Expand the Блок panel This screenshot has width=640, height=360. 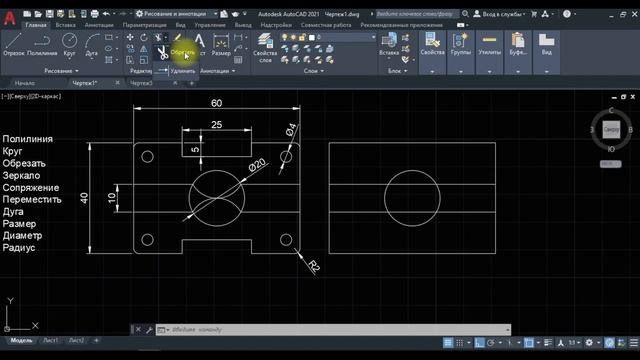[x=398, y=71]
